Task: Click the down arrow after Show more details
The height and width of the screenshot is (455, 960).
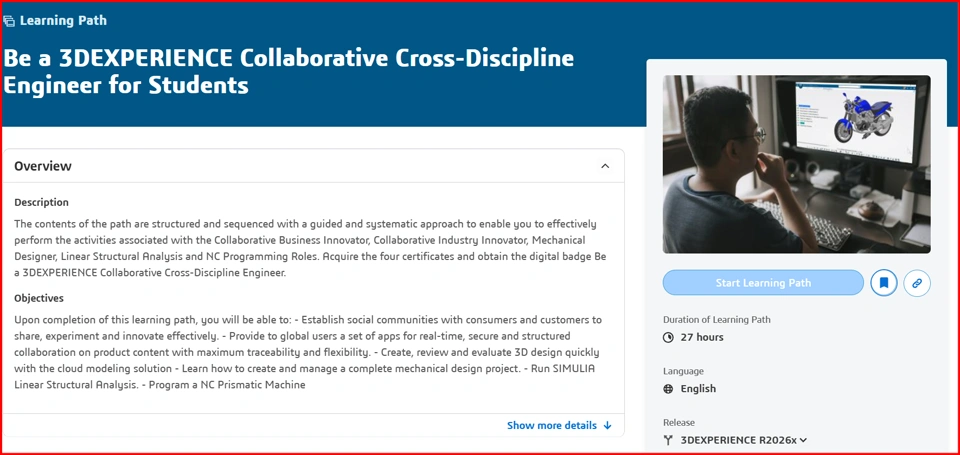Action: point(607,426)
